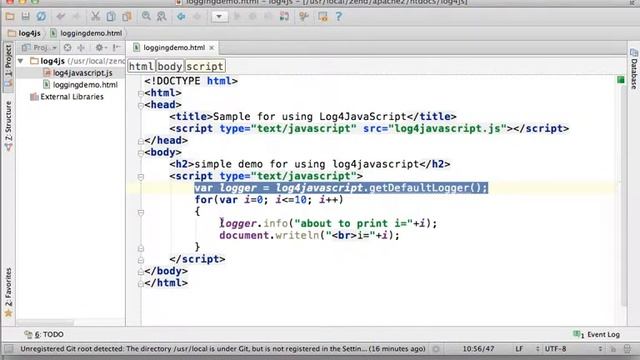
Task: Click the Collapse All icon in Project panel
Action: [x=81, y=48]
